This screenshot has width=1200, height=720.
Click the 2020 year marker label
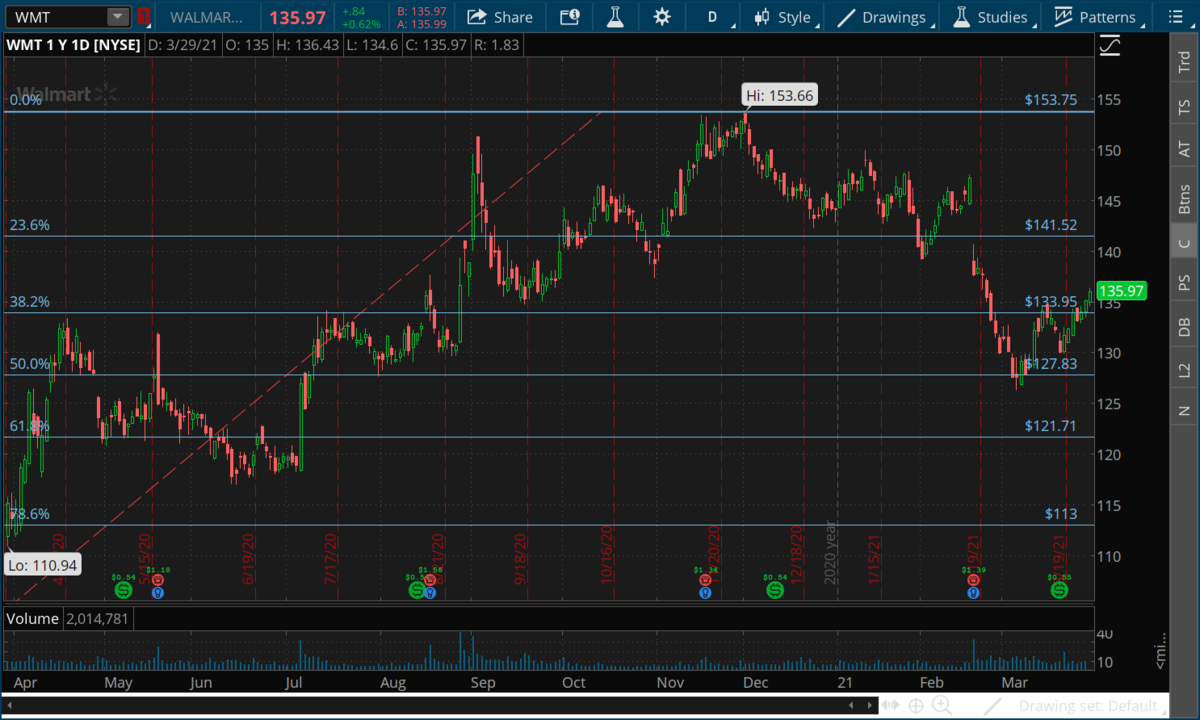tap(829, 552)
